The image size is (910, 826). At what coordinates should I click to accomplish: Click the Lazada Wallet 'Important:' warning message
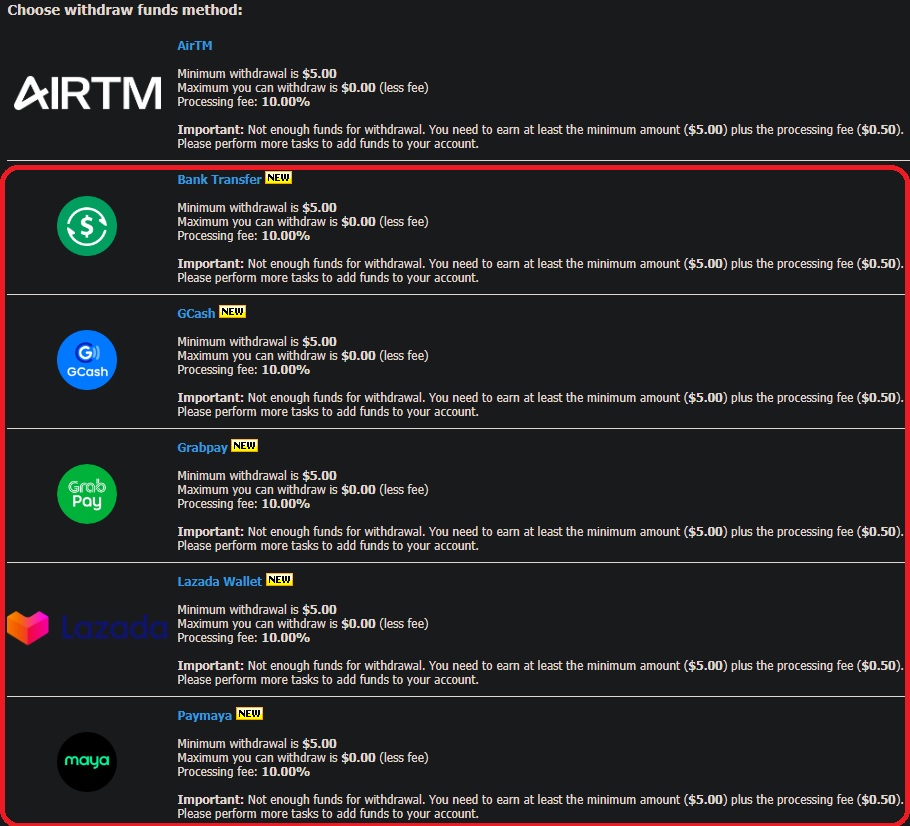[x=540, y=673]
